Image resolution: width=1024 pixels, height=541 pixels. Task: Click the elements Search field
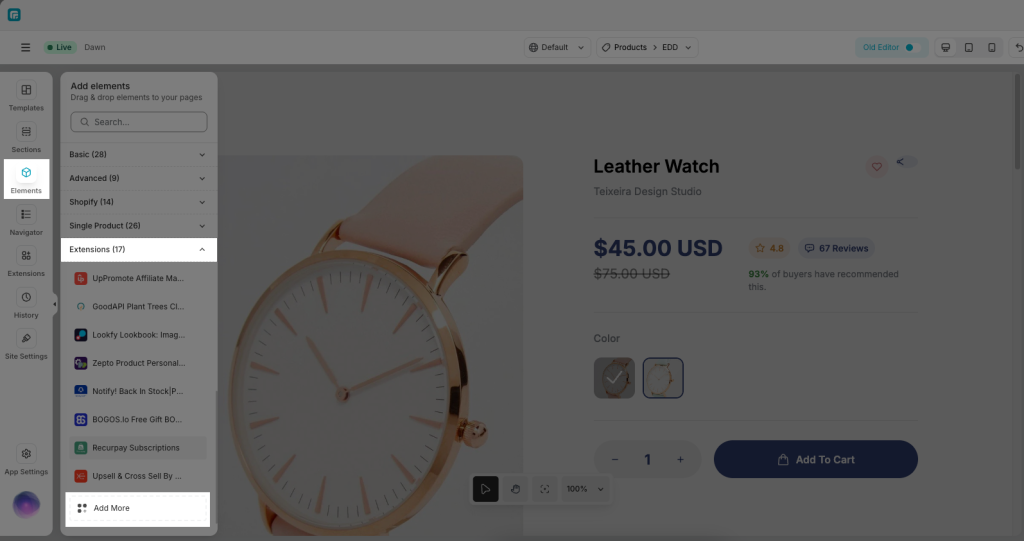pyautogui.click(x=138, y=122)
